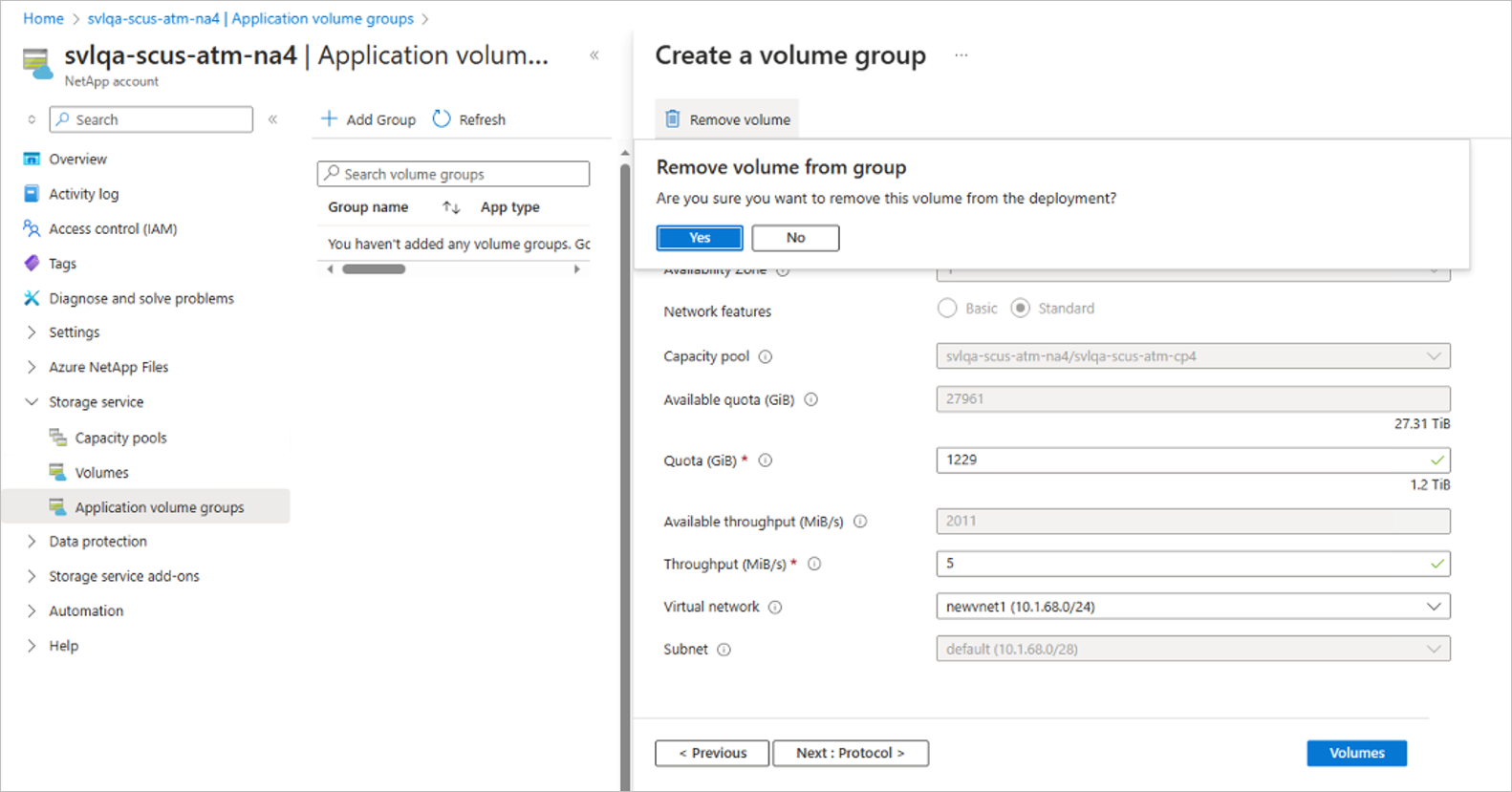This screenshot has width=1512, height=792.
Task: Open Diagnose and solve problems page
Action: click(141, 298)
